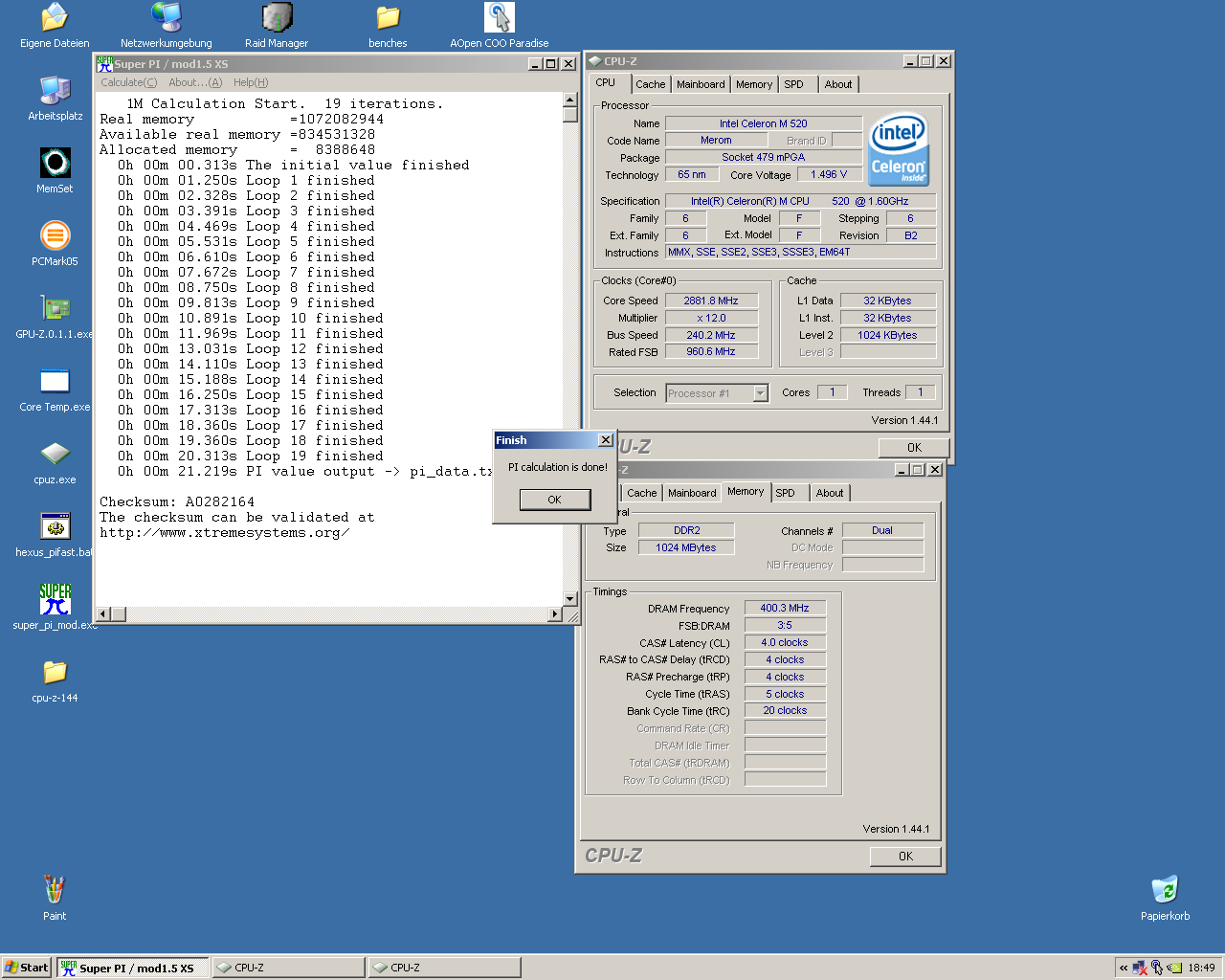The image size is (1225, 980).
Task: Click OK in lower CPU-Z memory window
Action: [x=905, y=857]
